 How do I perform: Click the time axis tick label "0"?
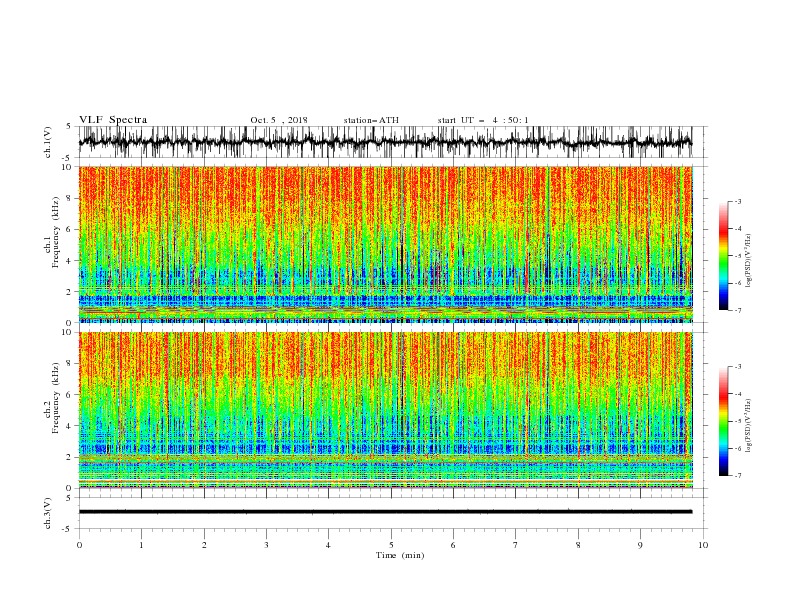coord(79,545)
